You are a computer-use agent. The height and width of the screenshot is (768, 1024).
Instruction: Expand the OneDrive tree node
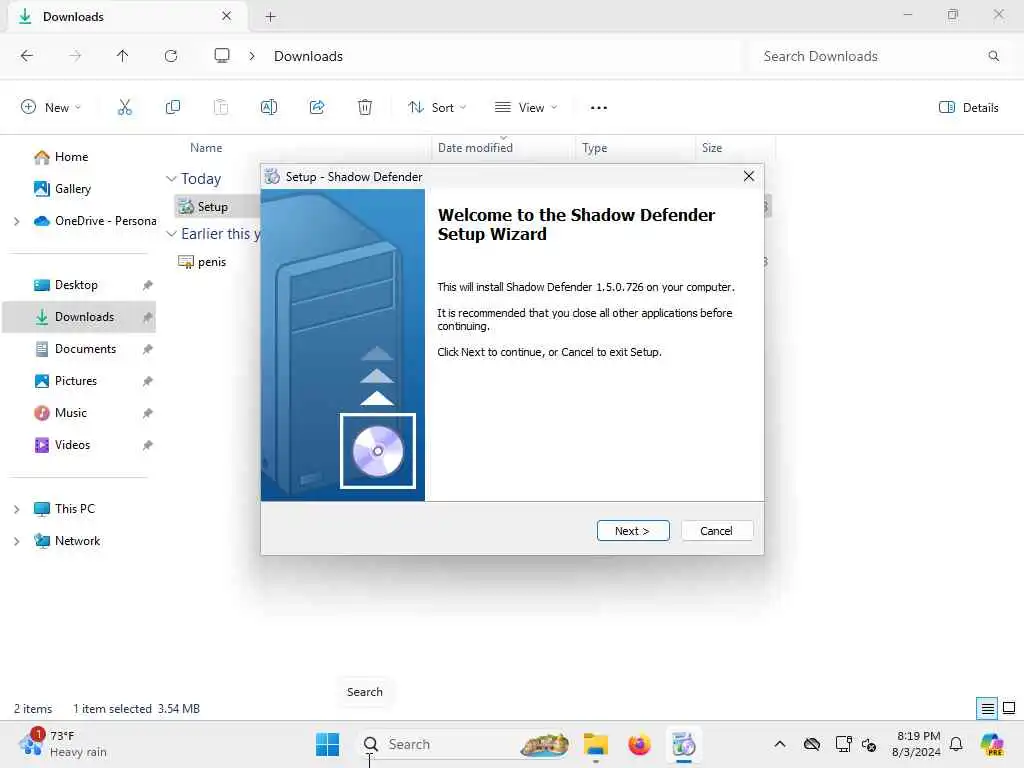[17, 221]
